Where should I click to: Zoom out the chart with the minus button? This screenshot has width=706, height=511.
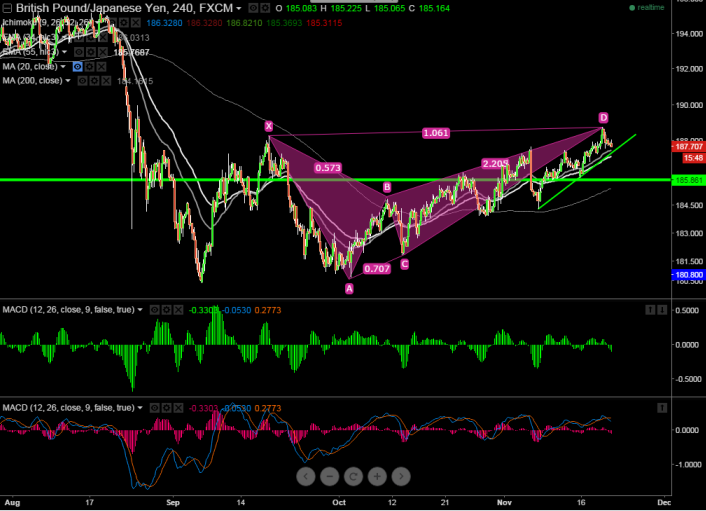click(330, 476)
